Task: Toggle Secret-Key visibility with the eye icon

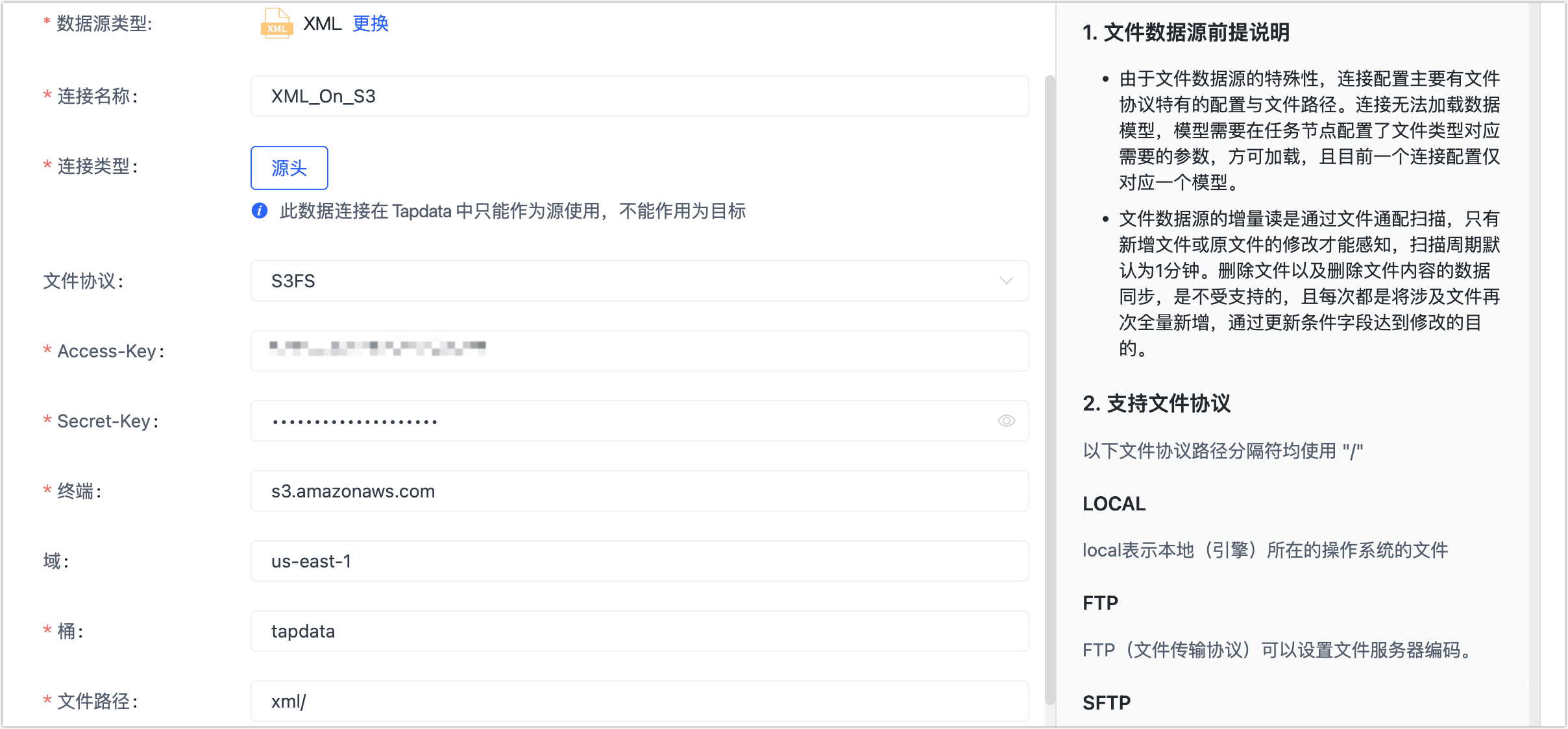Action: coord(1005,420)
